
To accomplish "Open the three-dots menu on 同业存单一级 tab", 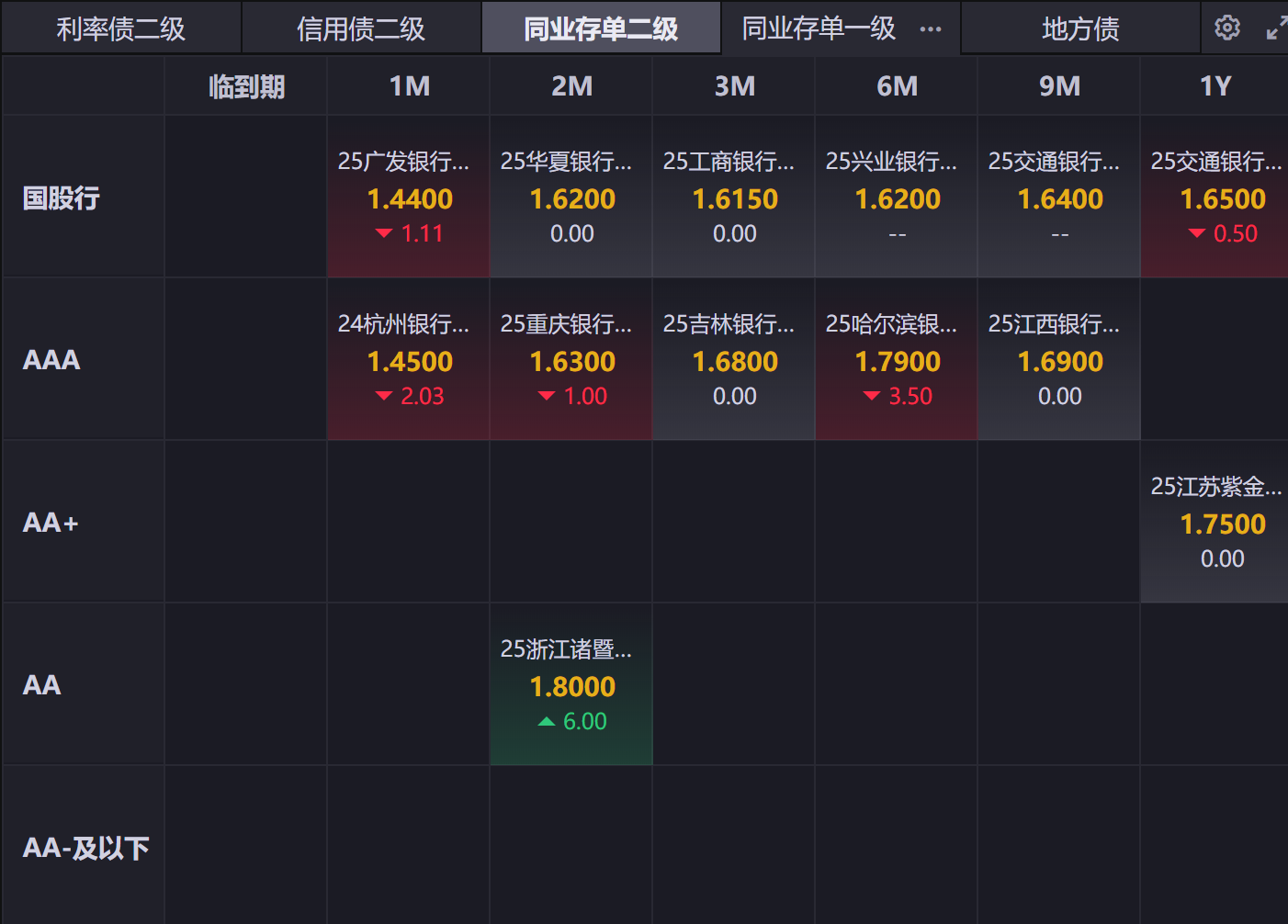I will (931, 29).
